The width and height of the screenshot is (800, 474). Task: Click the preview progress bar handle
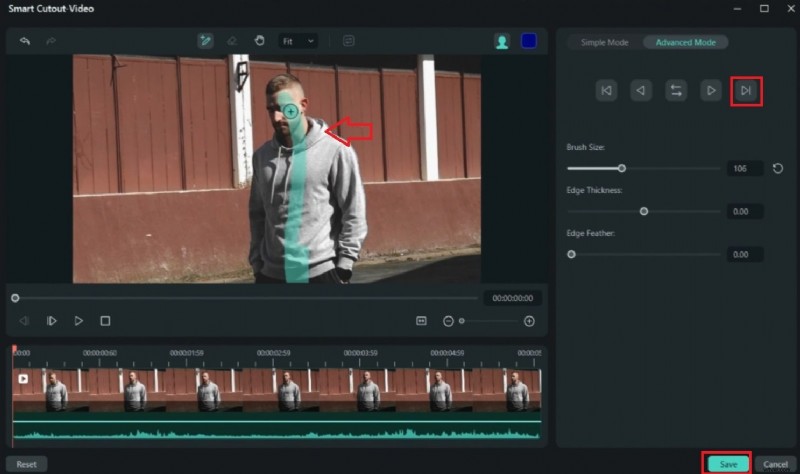(15, 298)
